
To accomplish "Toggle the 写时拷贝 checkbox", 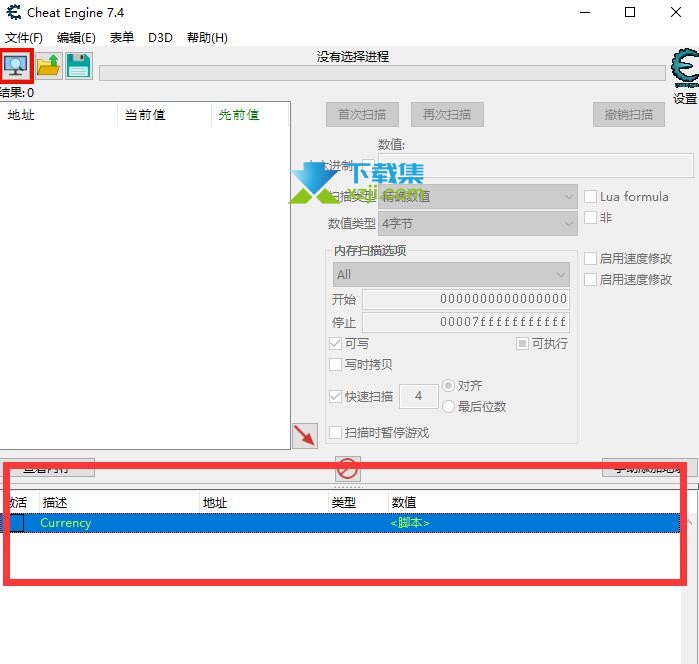I will click(335, 365).
